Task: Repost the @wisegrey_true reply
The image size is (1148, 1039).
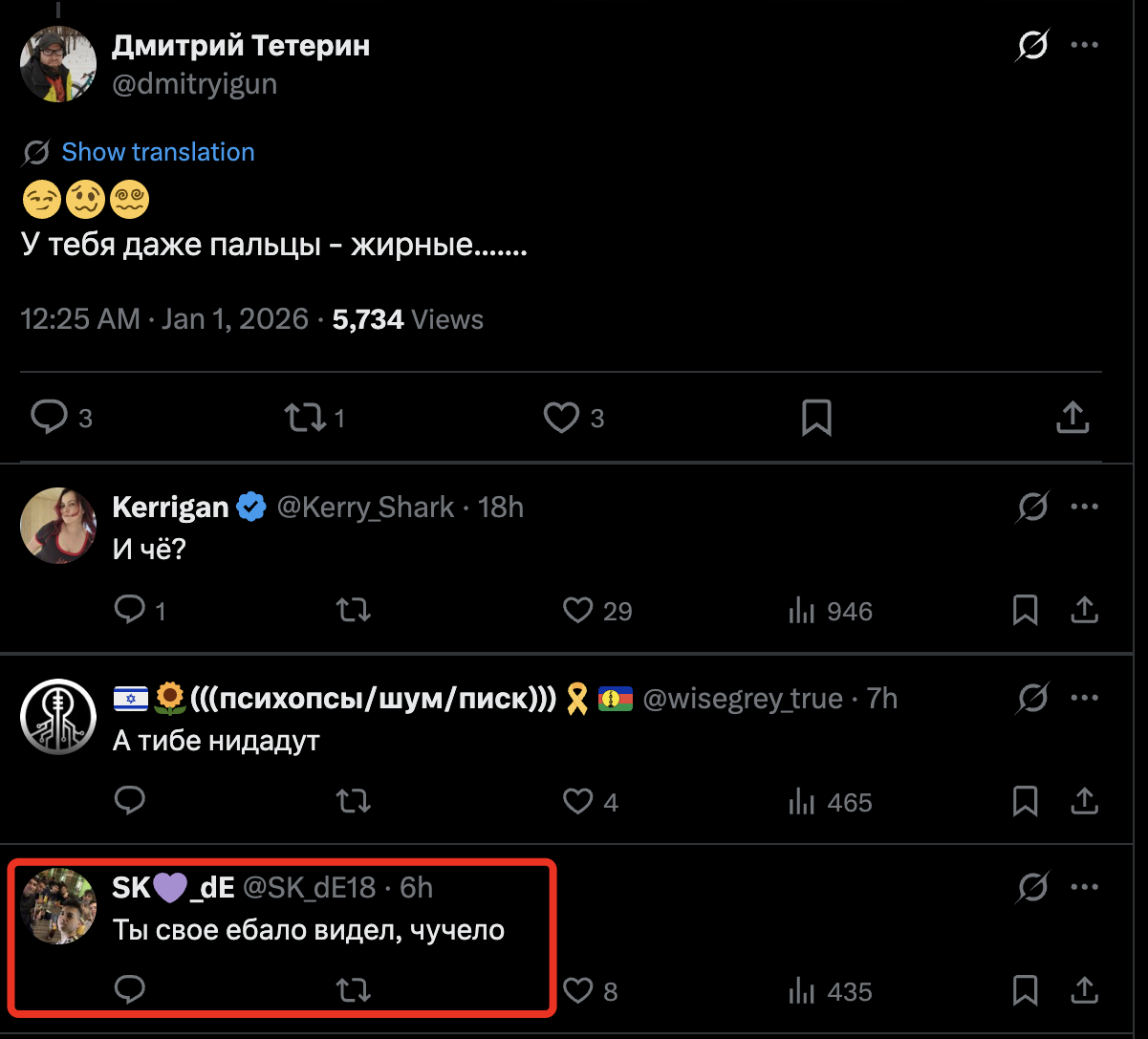Action: (x=354, y=801)
